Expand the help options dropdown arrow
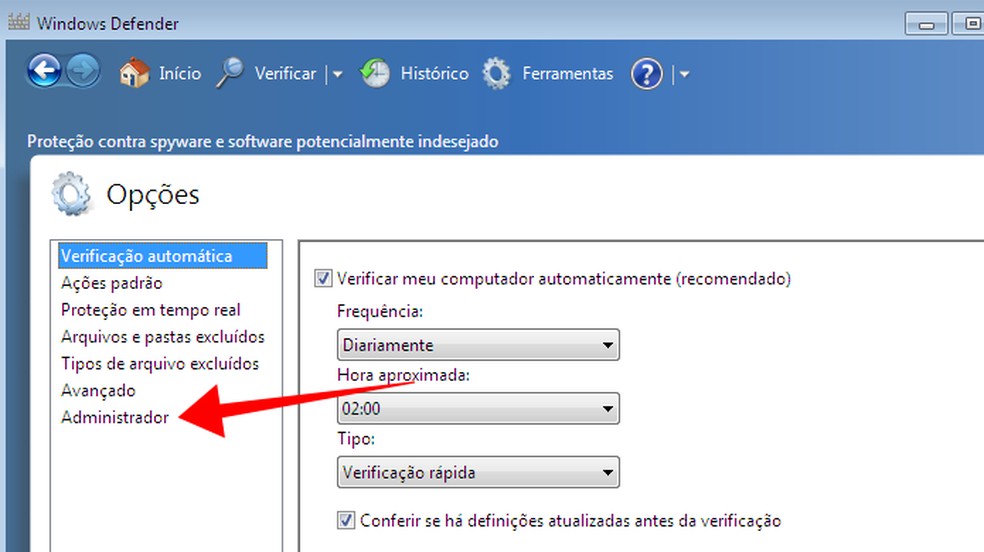 coord(684,74)
